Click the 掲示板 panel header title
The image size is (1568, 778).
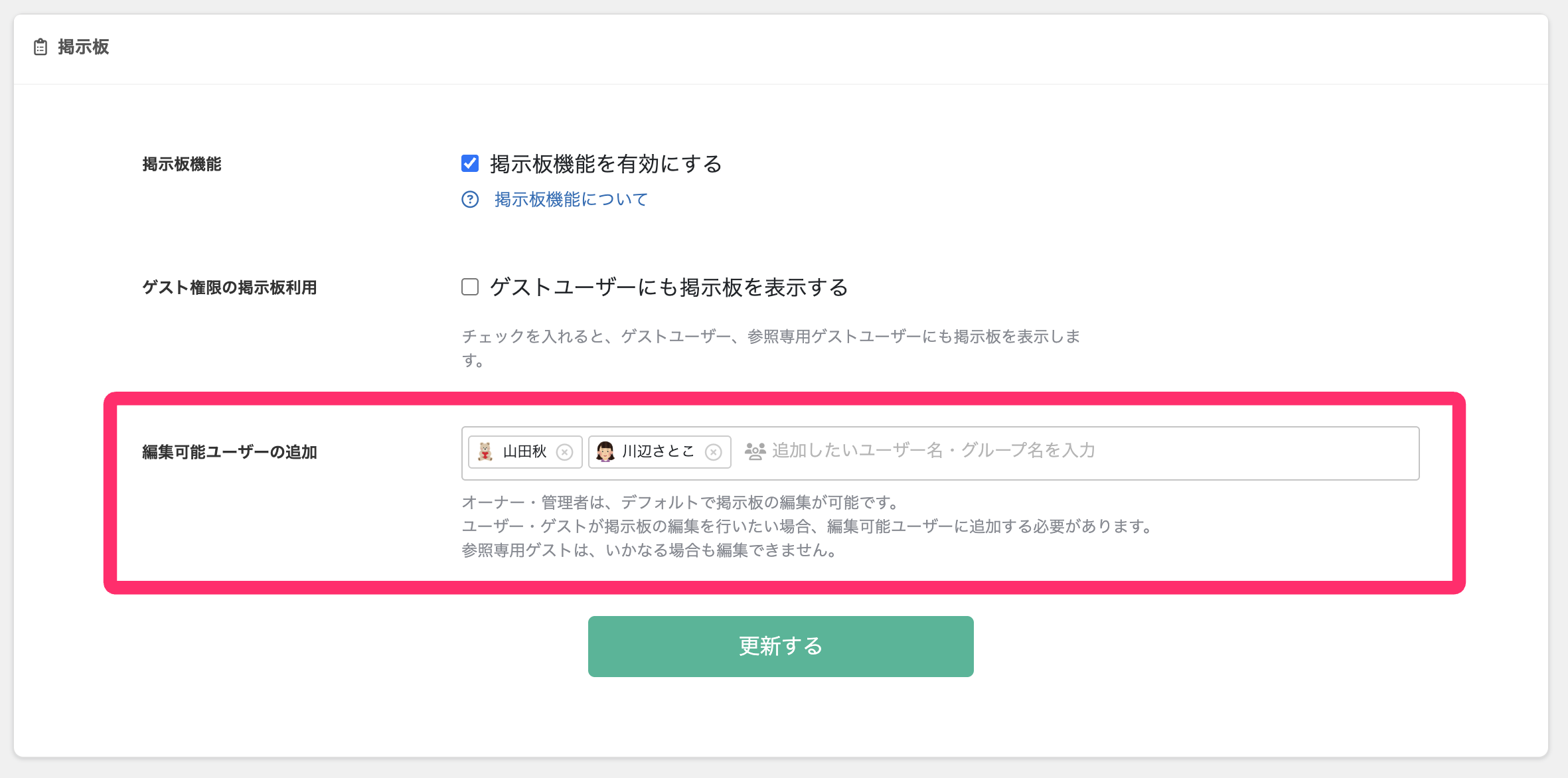pyautogui.click(x=83, y=47)
